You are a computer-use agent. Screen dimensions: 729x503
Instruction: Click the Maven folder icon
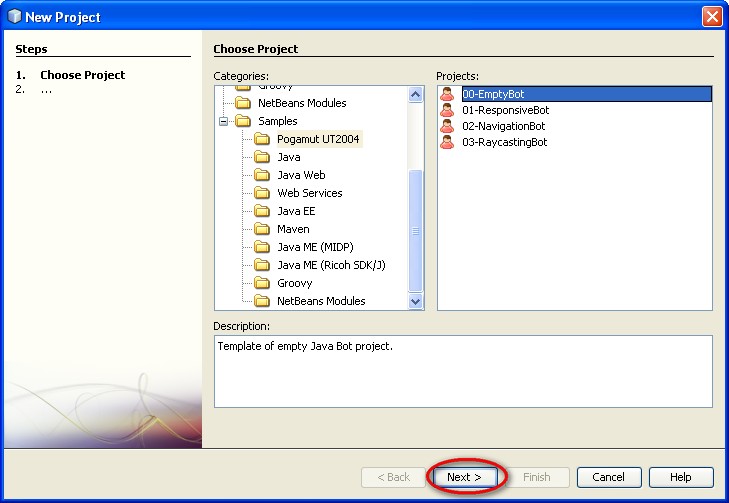point(262,229)
